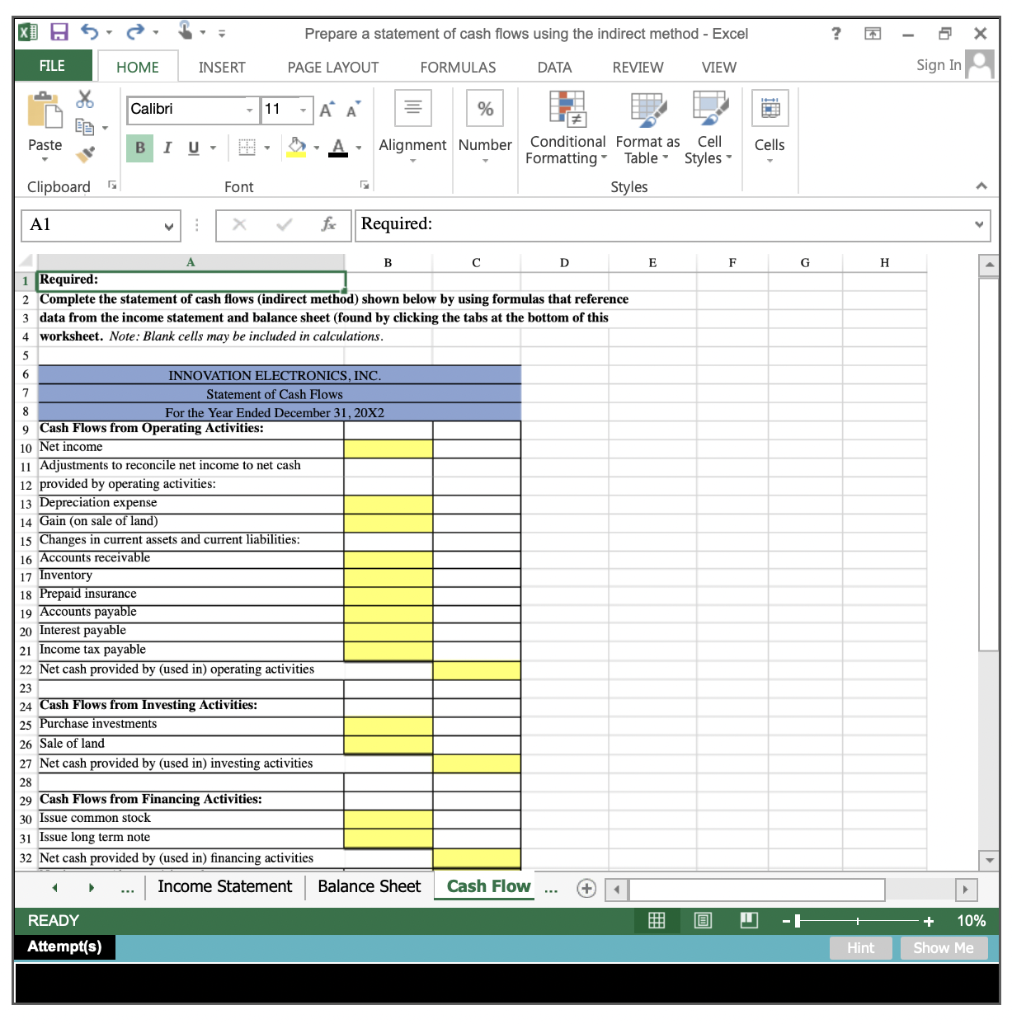The width and height of the screenshot is (1012, 1024).
Task: Add a new sheet with the plus icon
Action: click(x=586, y=889)
